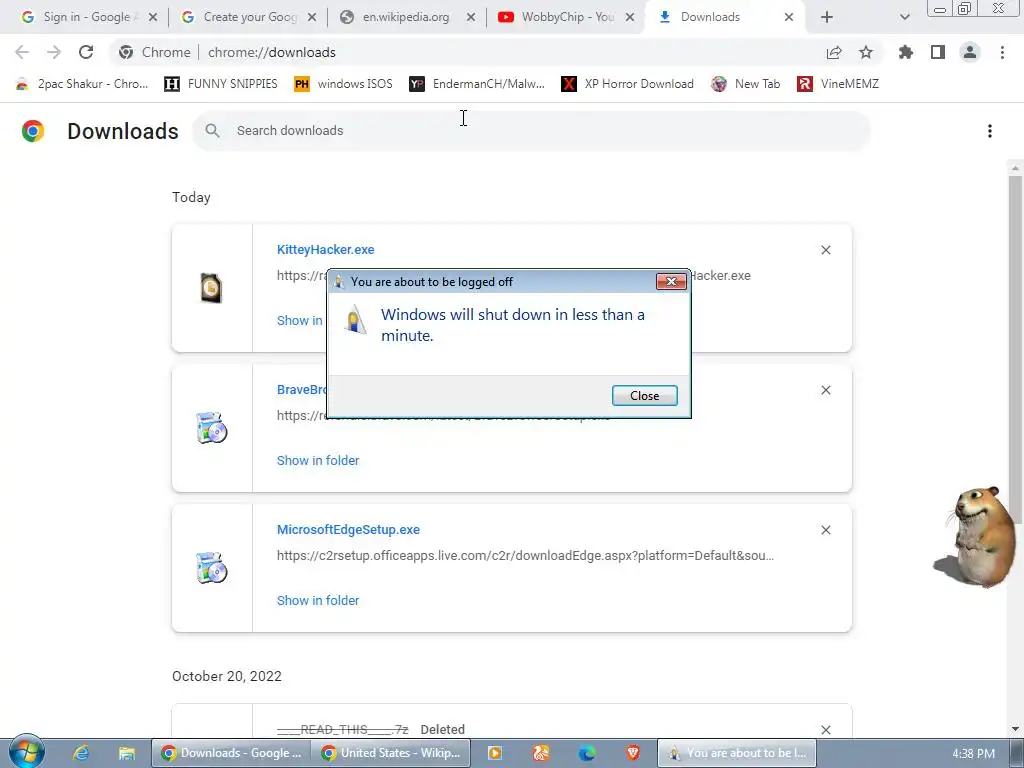This screenshot has height=768, width=1024.
Task: Go back using the back arrow
Action: click(22, 52)
